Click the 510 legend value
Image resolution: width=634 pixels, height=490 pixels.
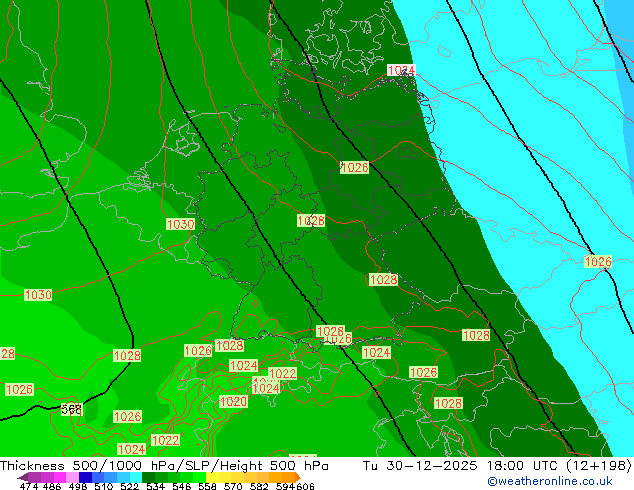coord(104,486)
